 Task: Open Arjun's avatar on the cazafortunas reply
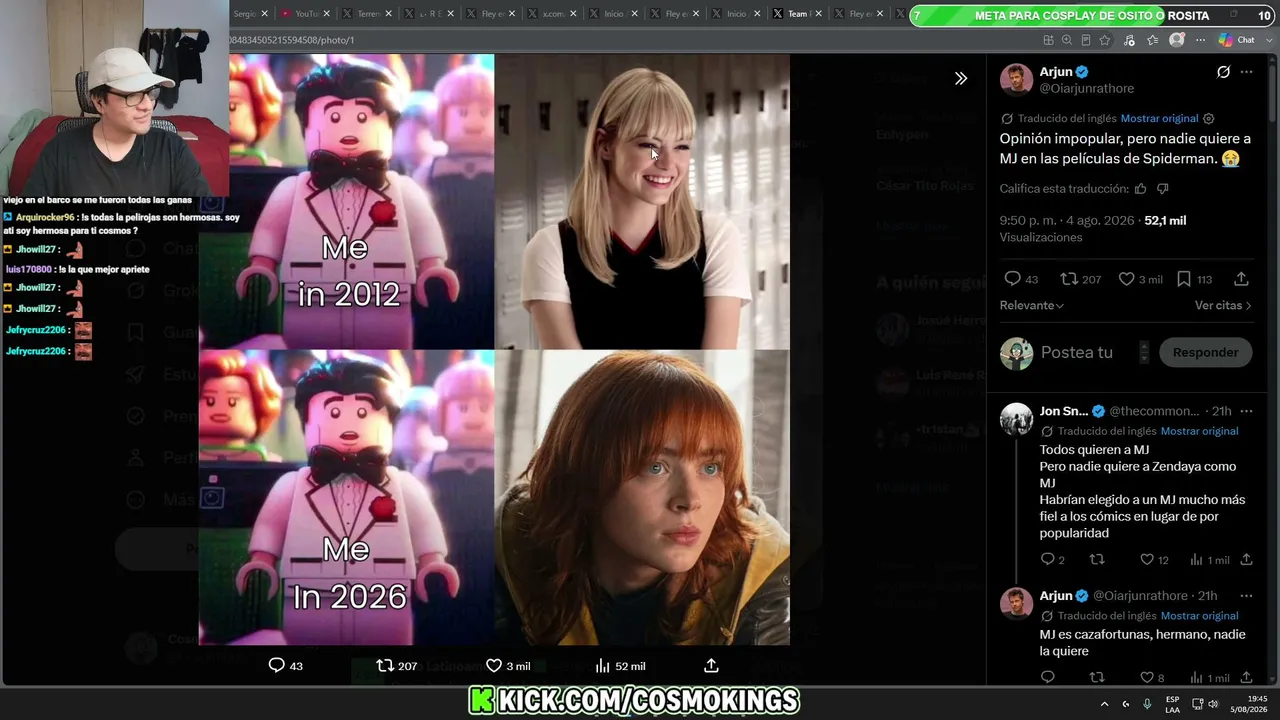coord(1016,603)
